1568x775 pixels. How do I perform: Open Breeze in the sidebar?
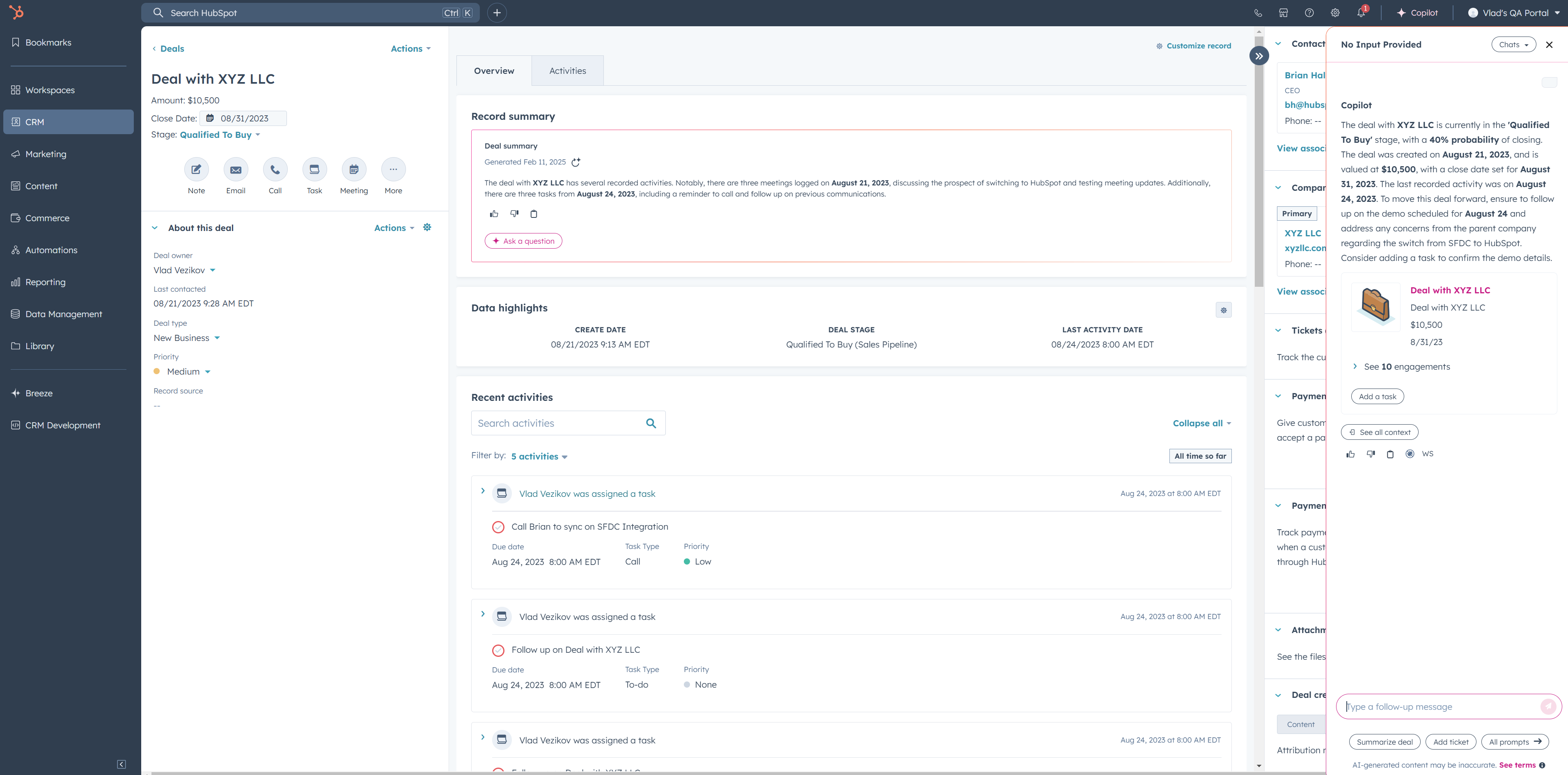(68, 393)
